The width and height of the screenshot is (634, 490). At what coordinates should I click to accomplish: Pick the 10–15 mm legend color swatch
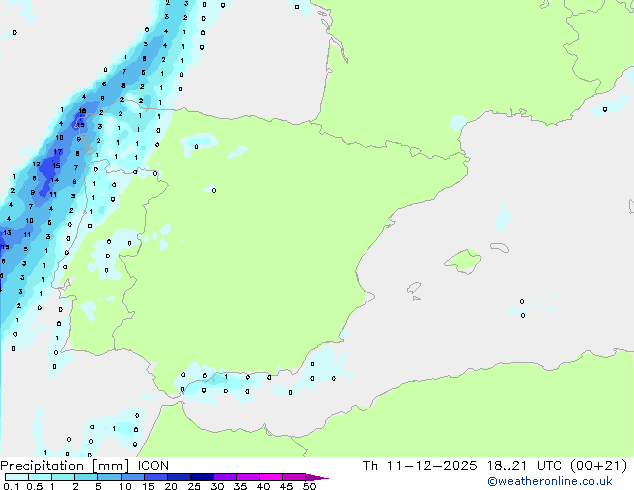pyautogui.click(x=132, y=477)
